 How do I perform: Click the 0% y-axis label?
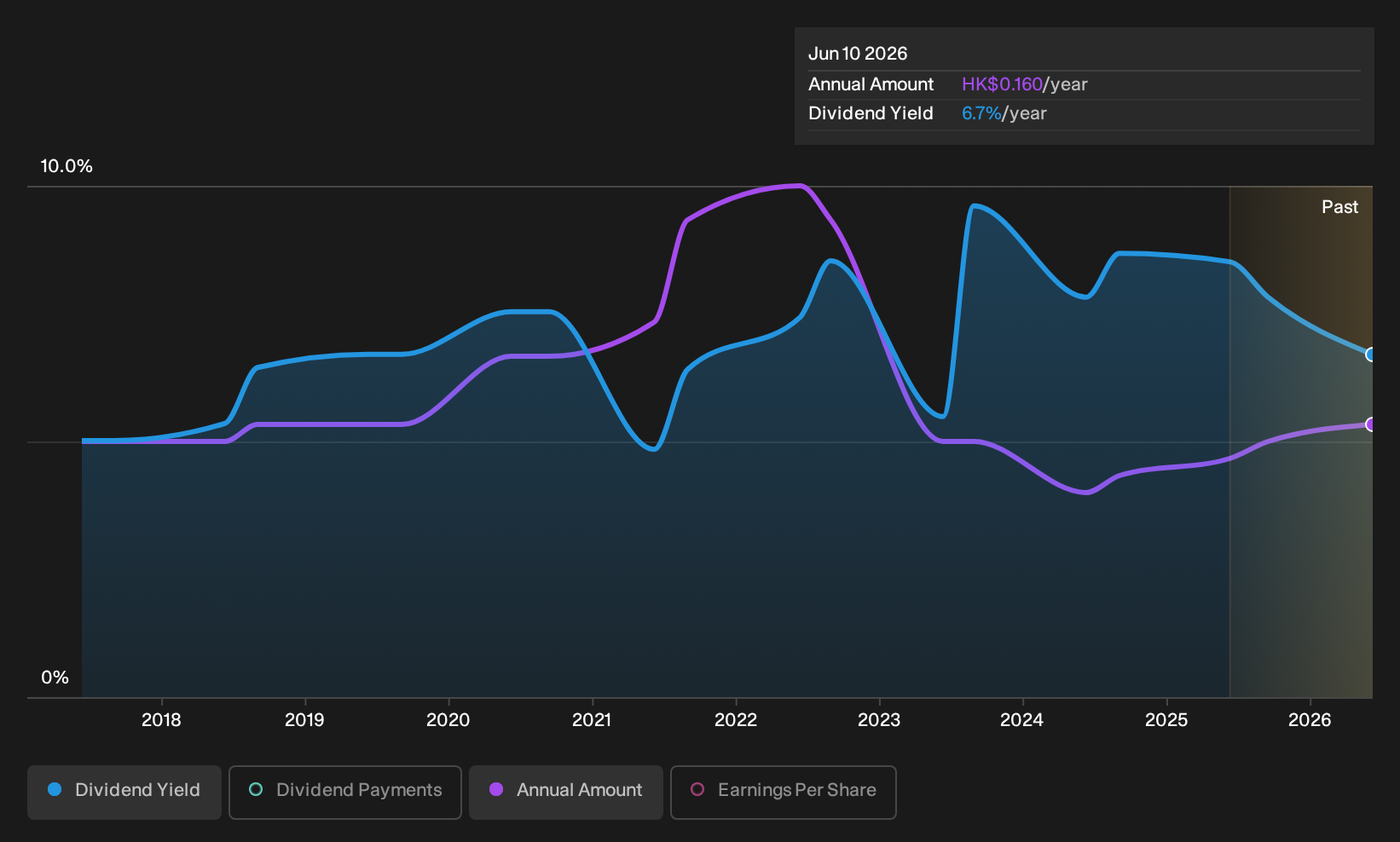[55, 678]
